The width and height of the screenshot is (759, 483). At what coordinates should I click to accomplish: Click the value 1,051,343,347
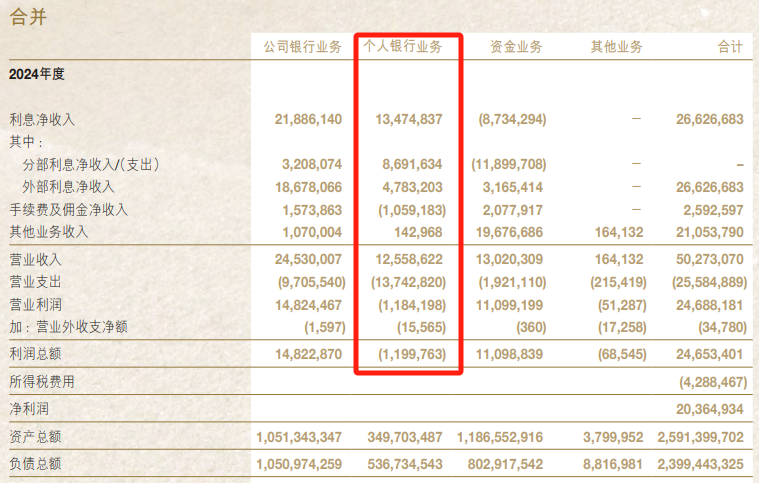299,438
